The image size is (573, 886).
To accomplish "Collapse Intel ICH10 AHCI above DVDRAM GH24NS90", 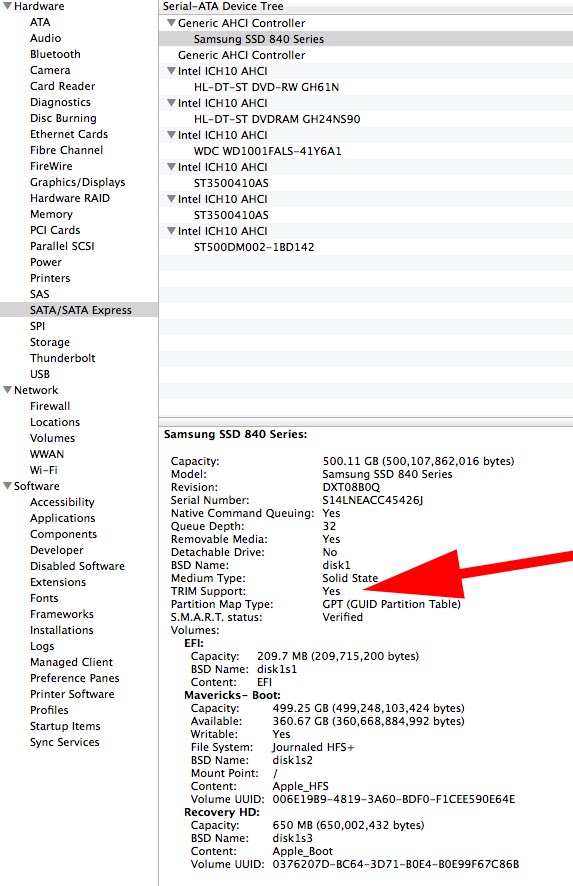I will pos(171,103).
